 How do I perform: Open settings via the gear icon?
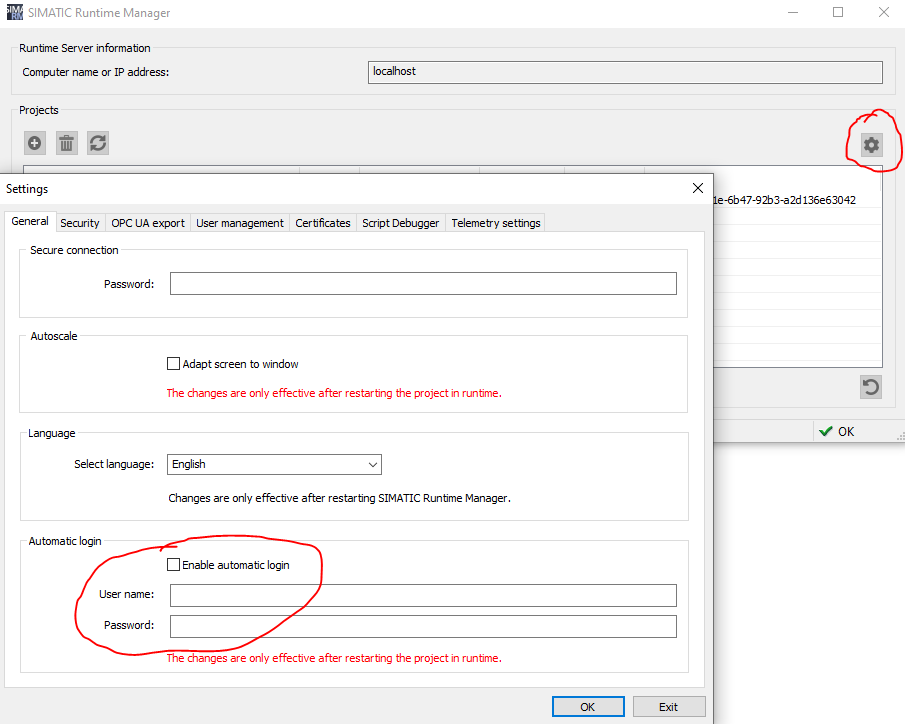point(871,144)
